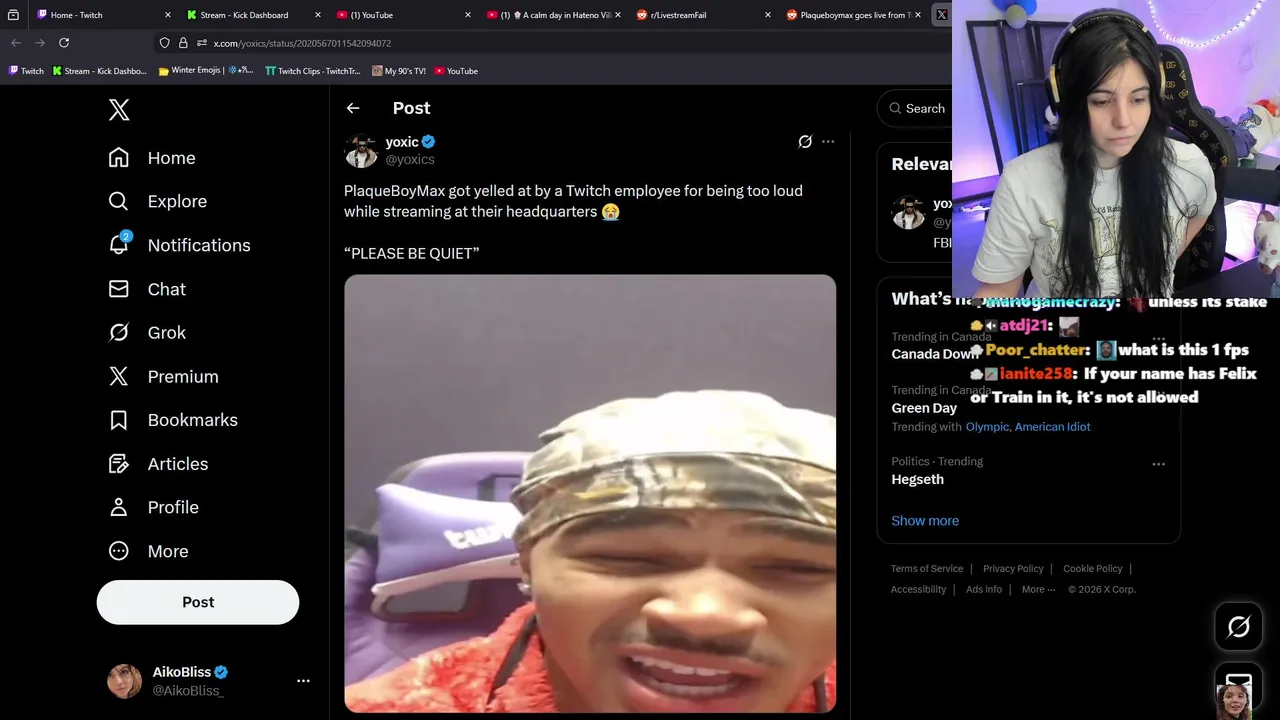Open the Home icon in the sidebar

click(x=119, y=158)
